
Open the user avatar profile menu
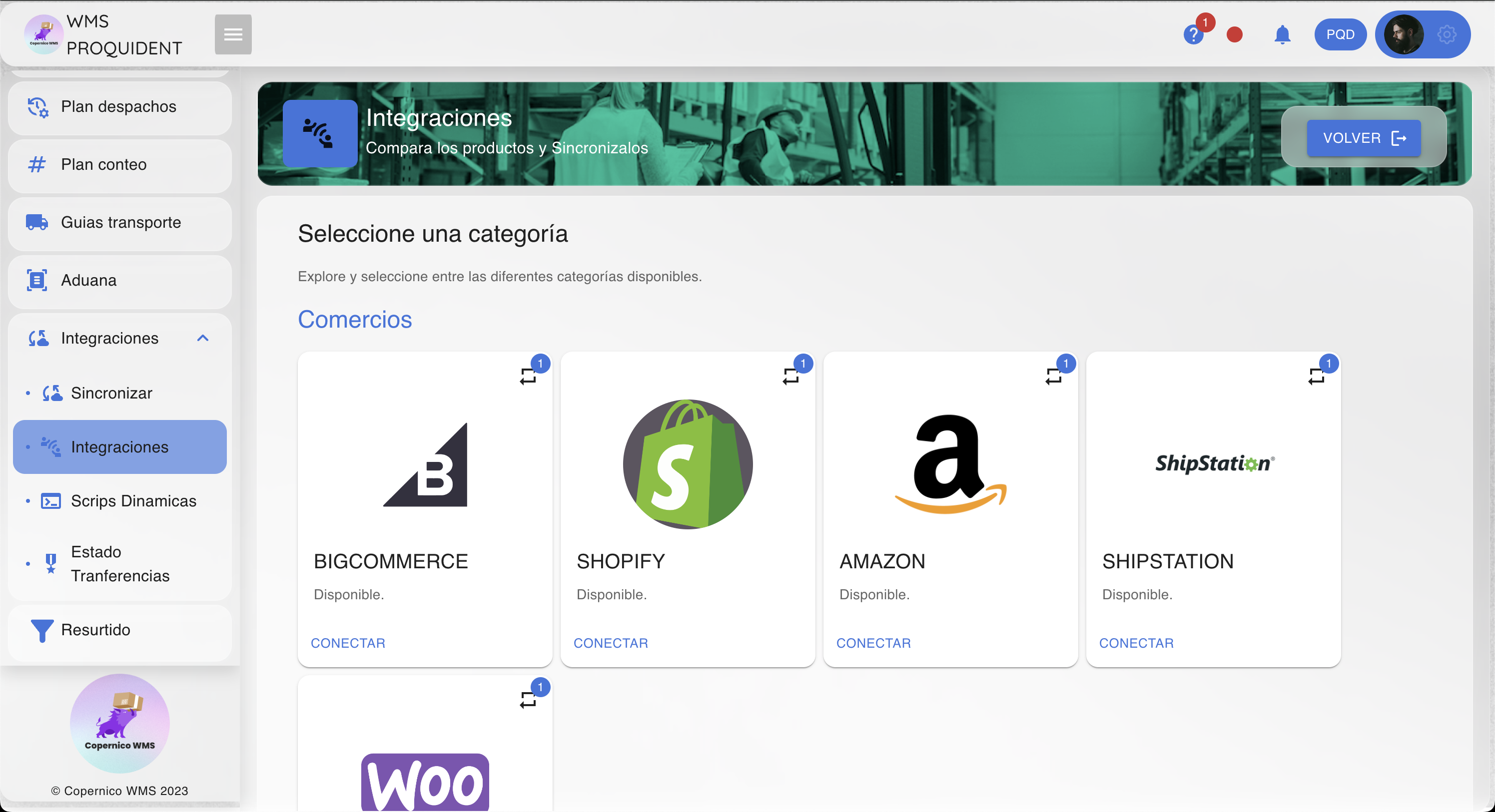tap(1403, 35)
